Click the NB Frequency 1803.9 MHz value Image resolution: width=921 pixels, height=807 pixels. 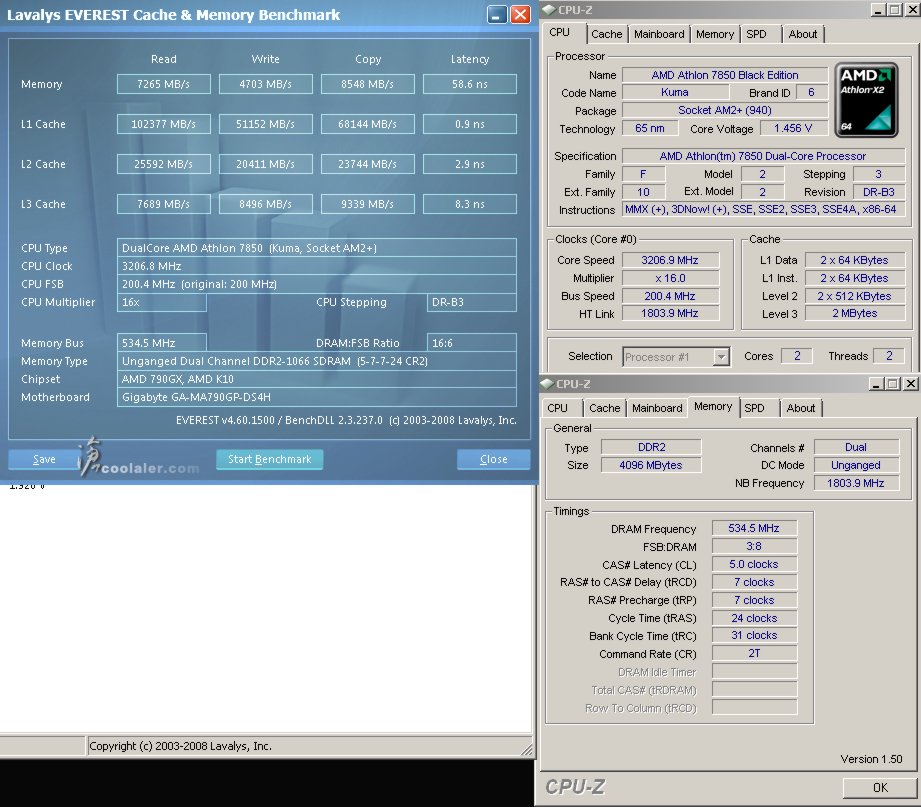pyautogui.click(x=856, y=483)
